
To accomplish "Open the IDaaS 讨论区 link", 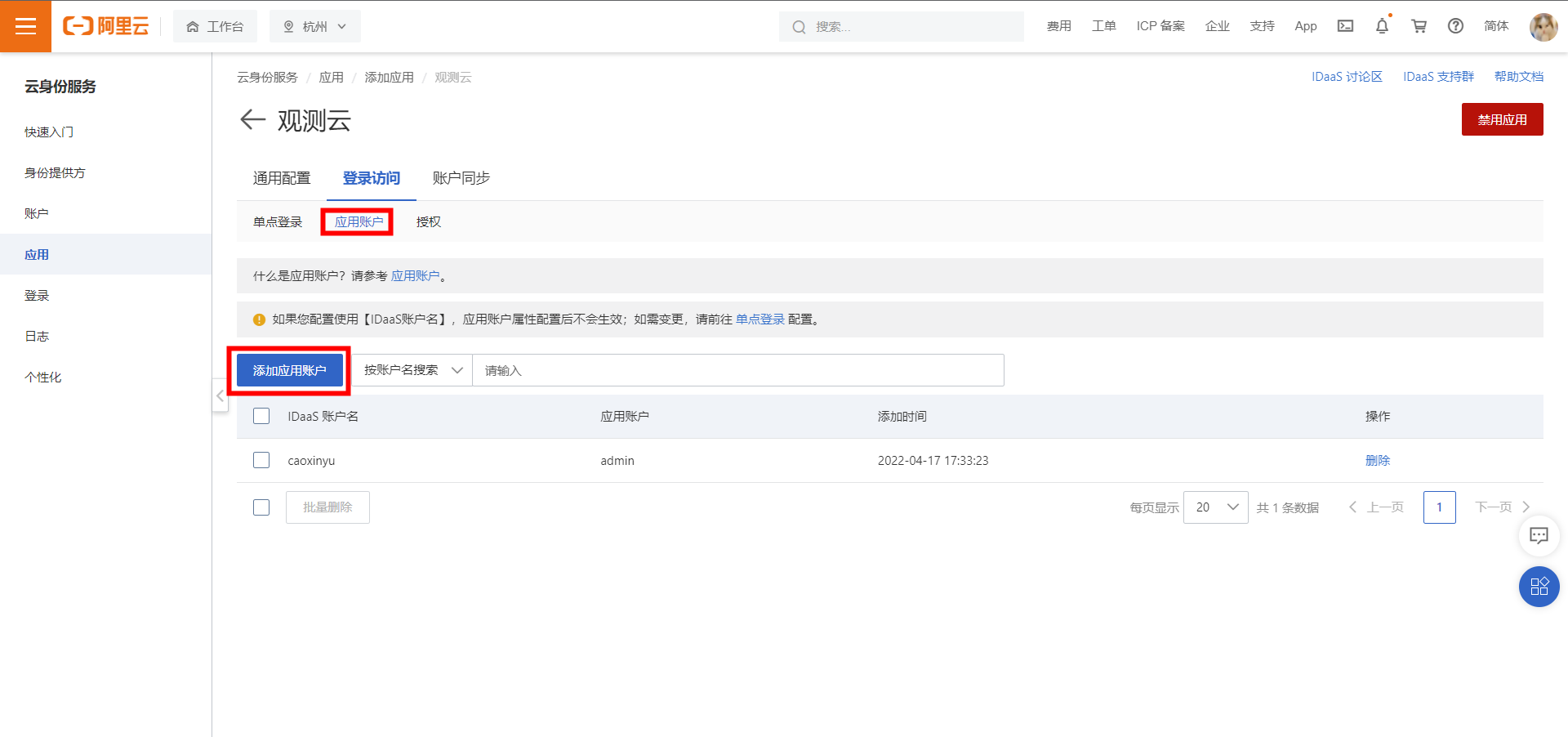I will click(1347, 77).
